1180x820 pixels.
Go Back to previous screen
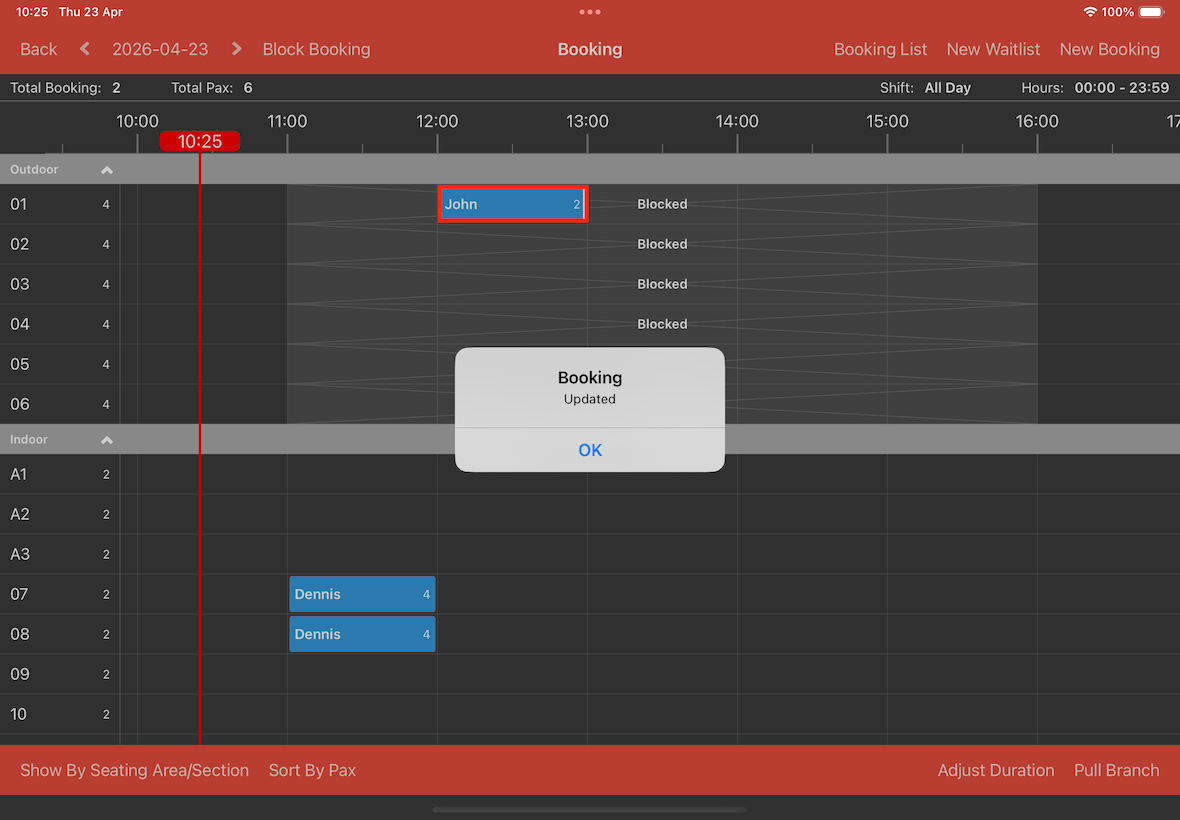click(38, 49)
